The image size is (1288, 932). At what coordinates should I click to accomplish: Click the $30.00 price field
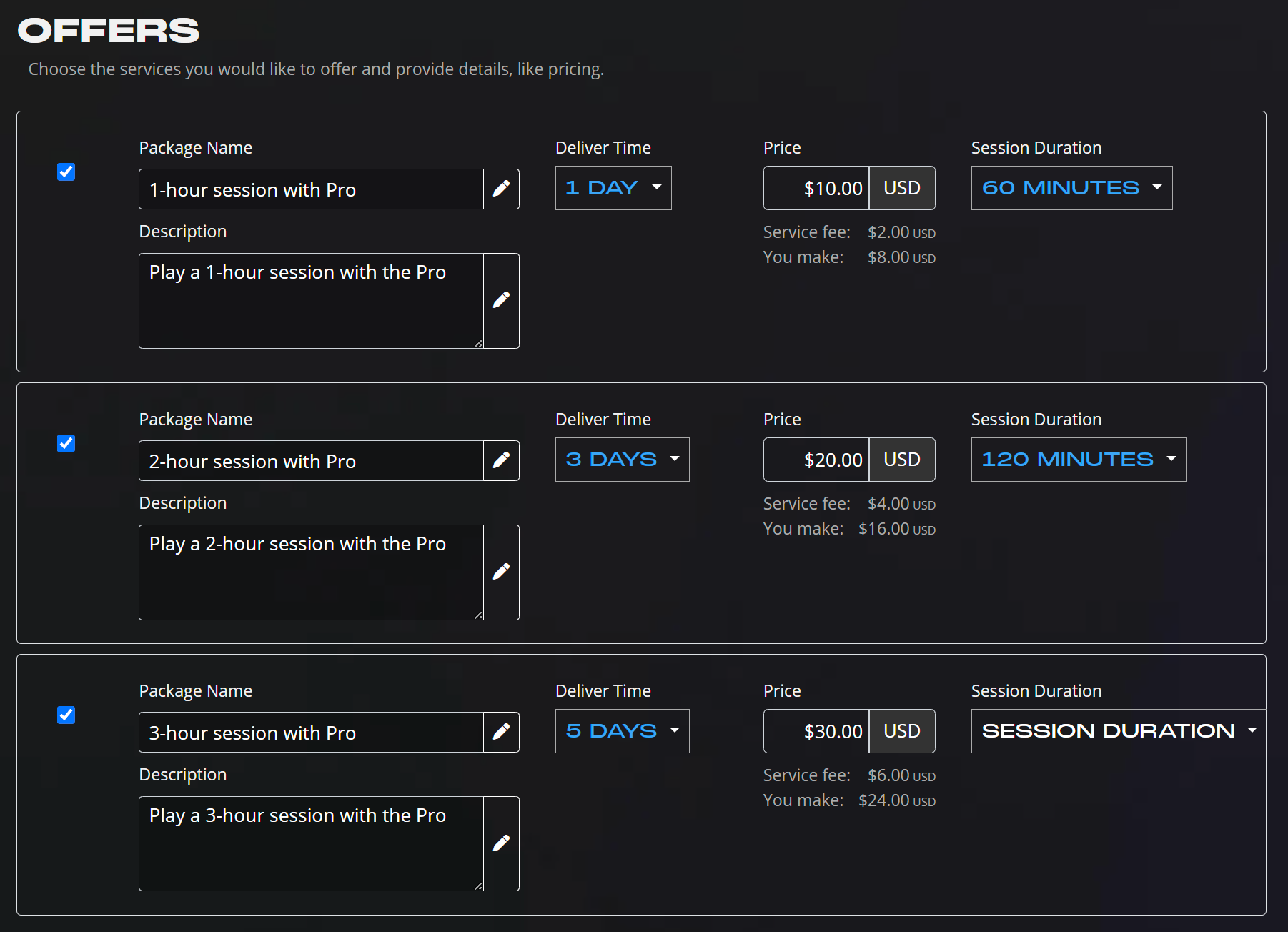click(x=816, y=731)
